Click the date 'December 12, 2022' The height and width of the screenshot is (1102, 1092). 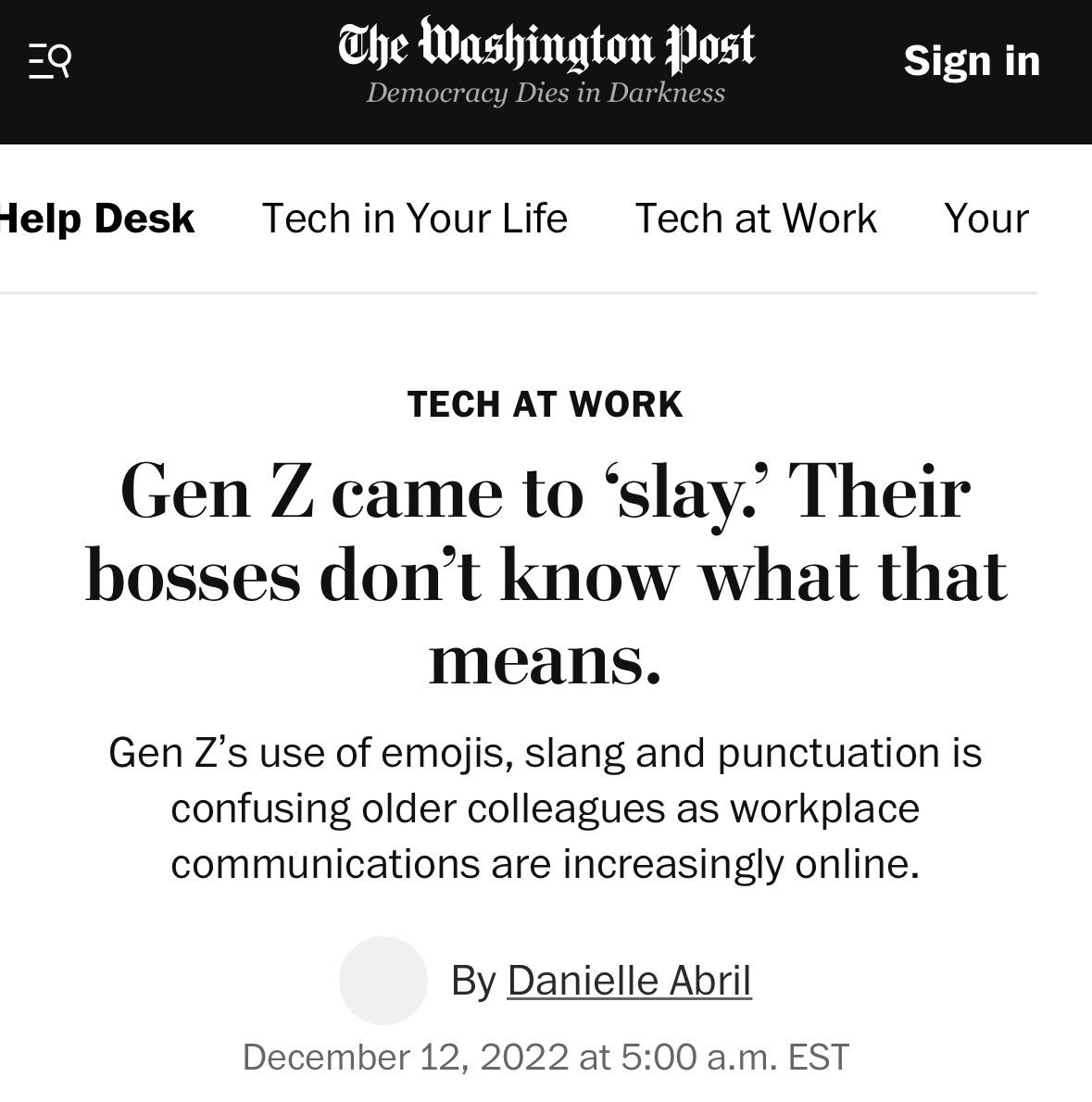click(405, 1057)
